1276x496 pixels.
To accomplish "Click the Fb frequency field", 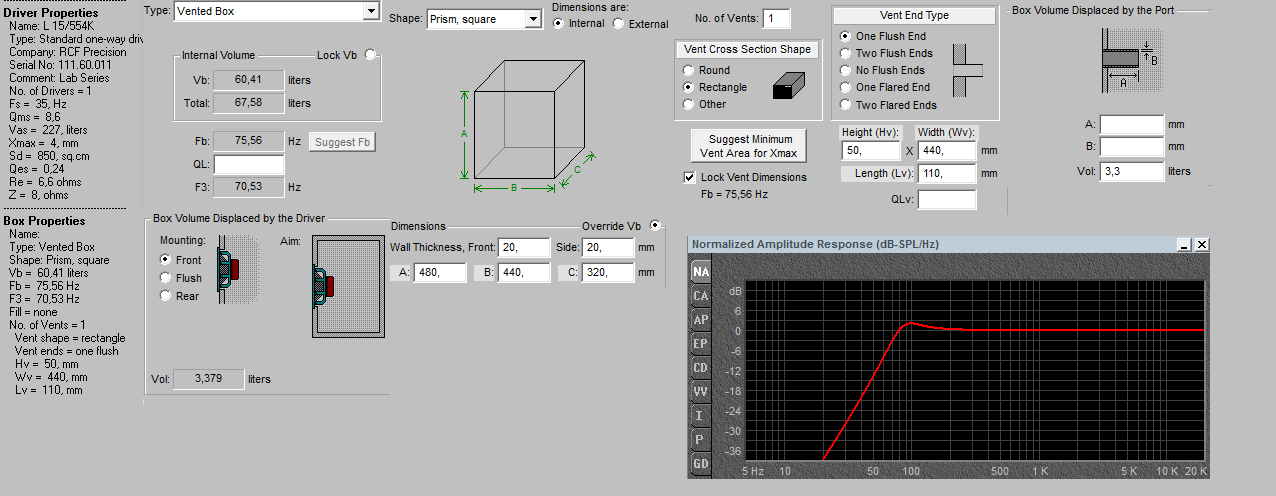I will [x=248, y=141].
